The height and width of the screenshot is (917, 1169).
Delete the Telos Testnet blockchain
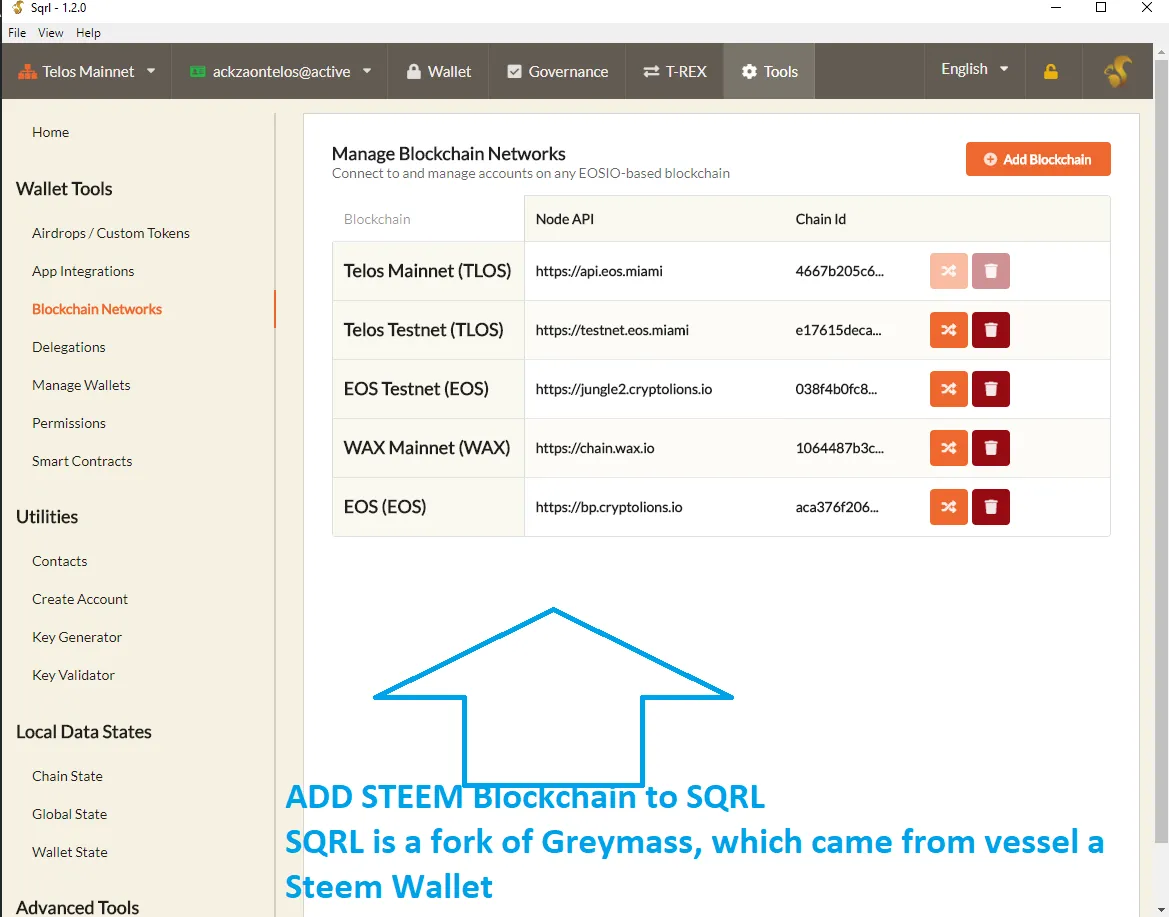click(x=990, y=330)
